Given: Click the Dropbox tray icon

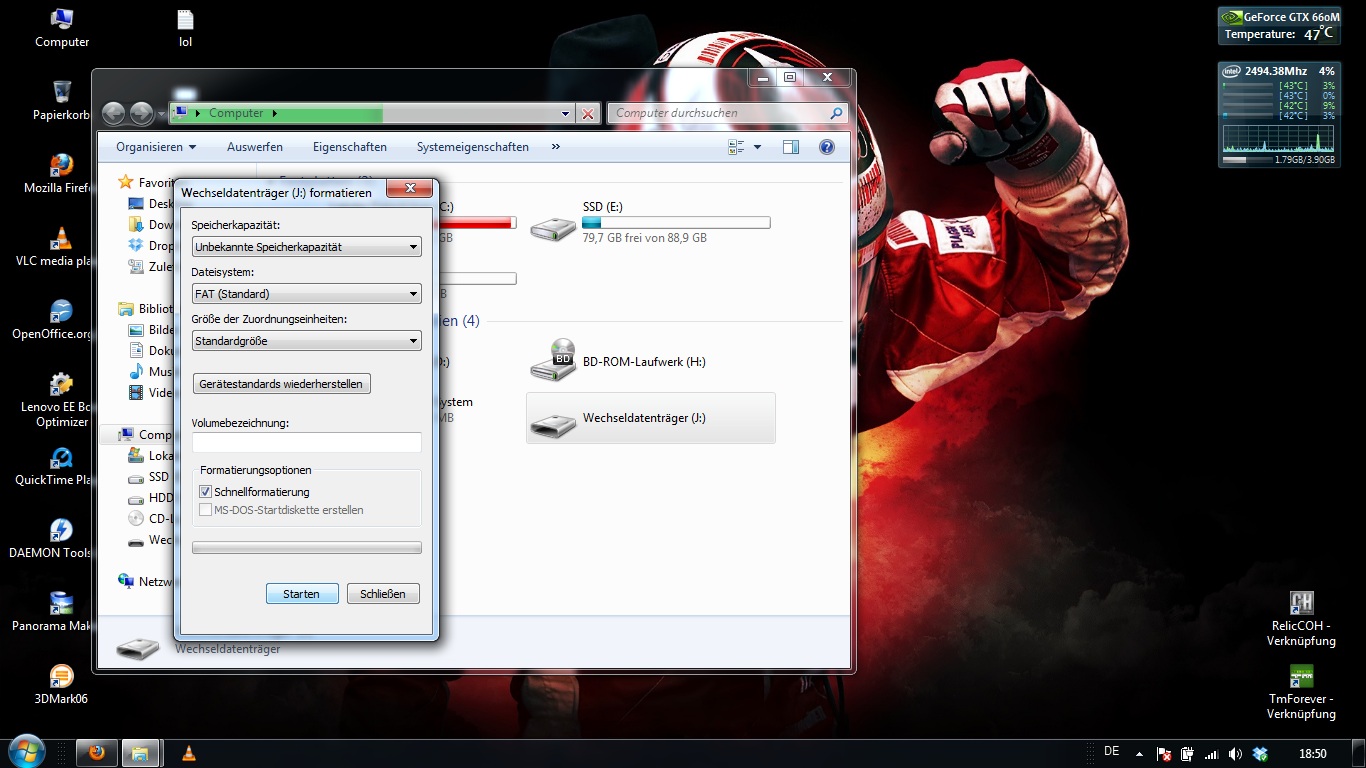Looking at the screenshot, I should tap(1260, 754).
